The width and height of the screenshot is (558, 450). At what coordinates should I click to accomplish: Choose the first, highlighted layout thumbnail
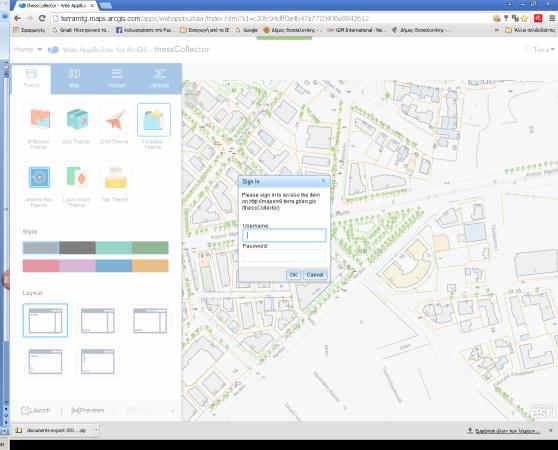point(45,320)
